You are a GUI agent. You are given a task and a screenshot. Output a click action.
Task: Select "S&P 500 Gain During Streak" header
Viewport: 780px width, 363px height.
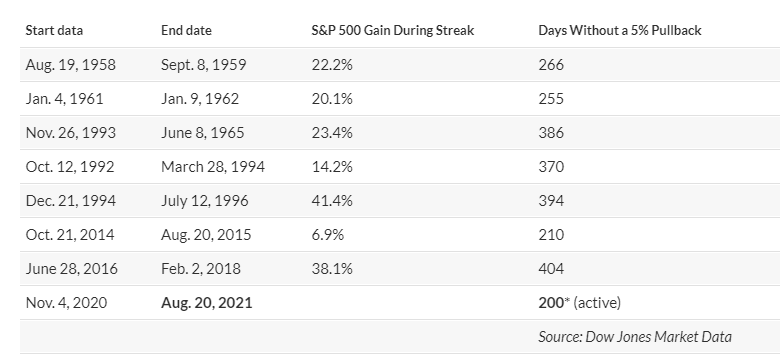pyautogui.click(x=392, y=30)
